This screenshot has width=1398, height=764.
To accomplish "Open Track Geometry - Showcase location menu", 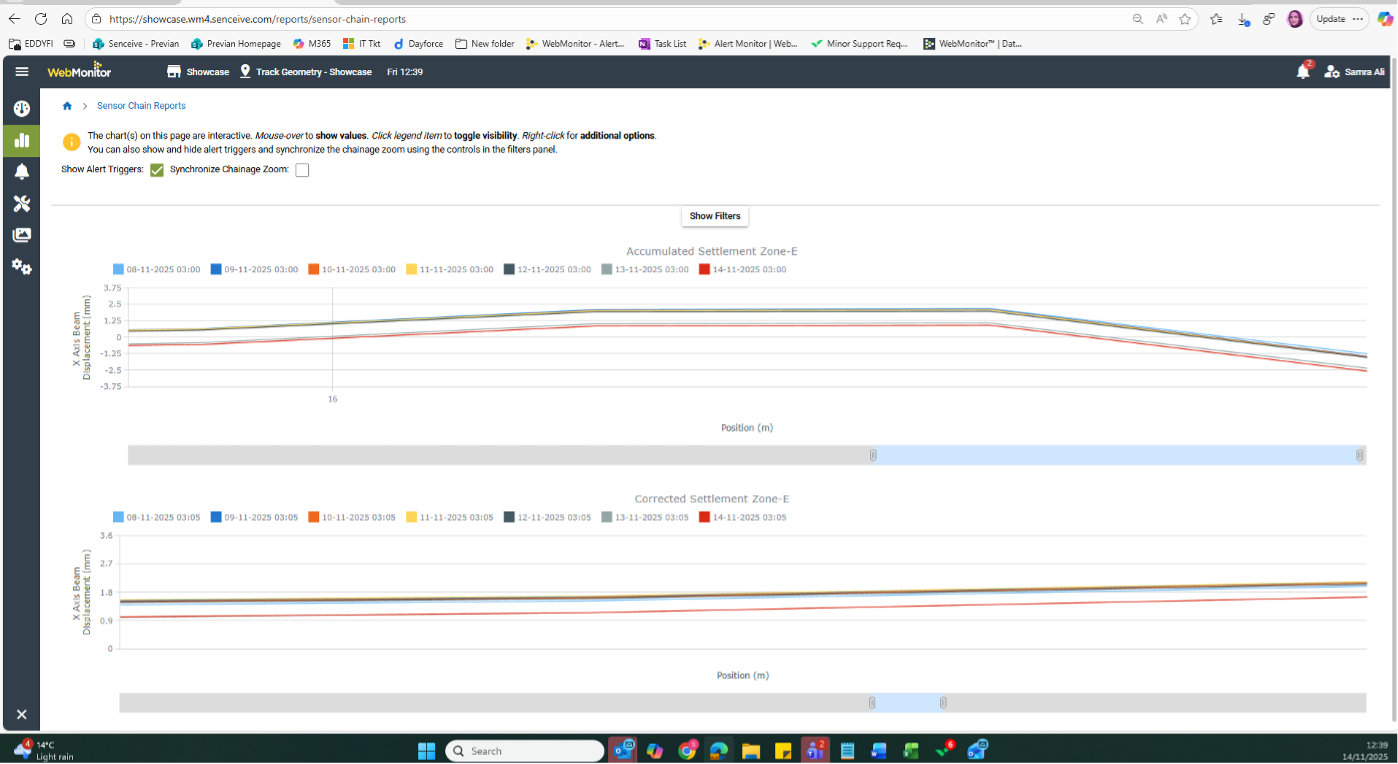I will (x=305, y=72).
